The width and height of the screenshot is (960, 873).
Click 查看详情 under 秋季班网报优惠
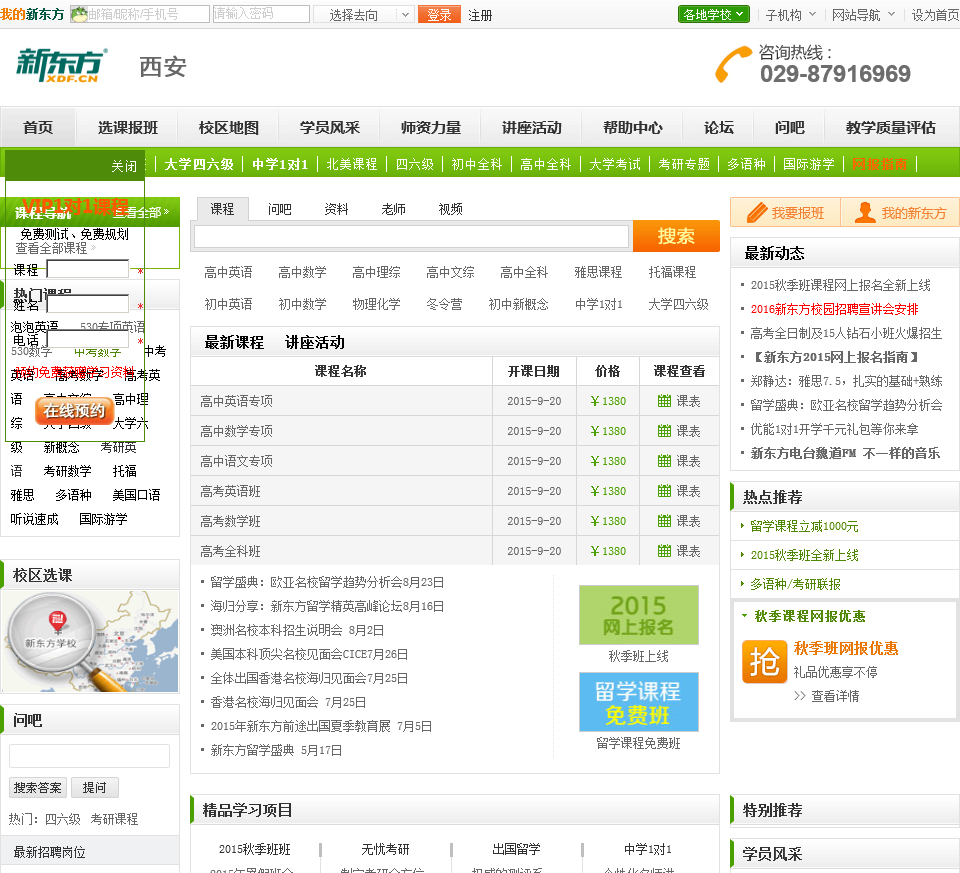835,696
